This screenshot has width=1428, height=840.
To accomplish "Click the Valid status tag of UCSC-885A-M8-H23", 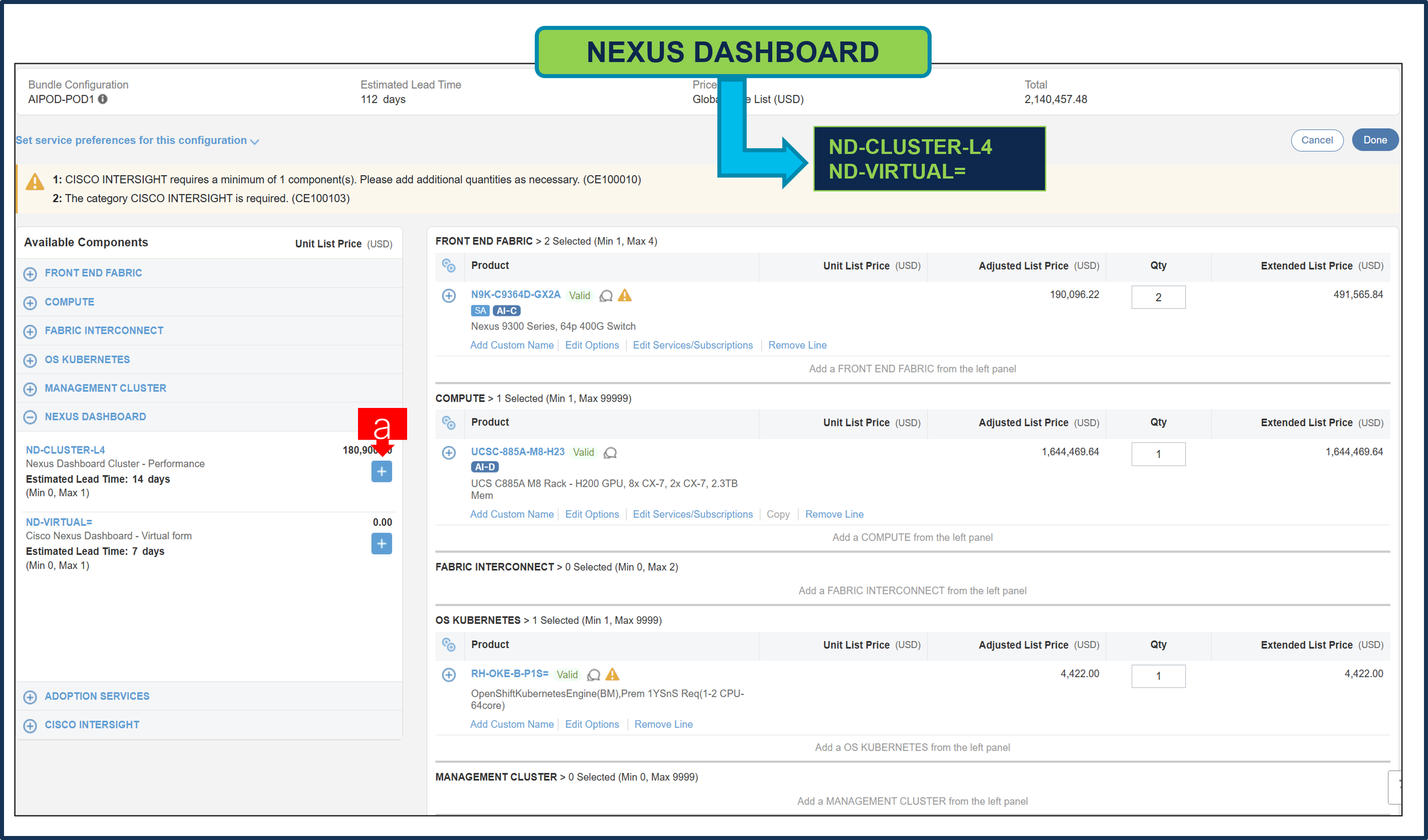I will pyautogui.click(x=583, y=453).
